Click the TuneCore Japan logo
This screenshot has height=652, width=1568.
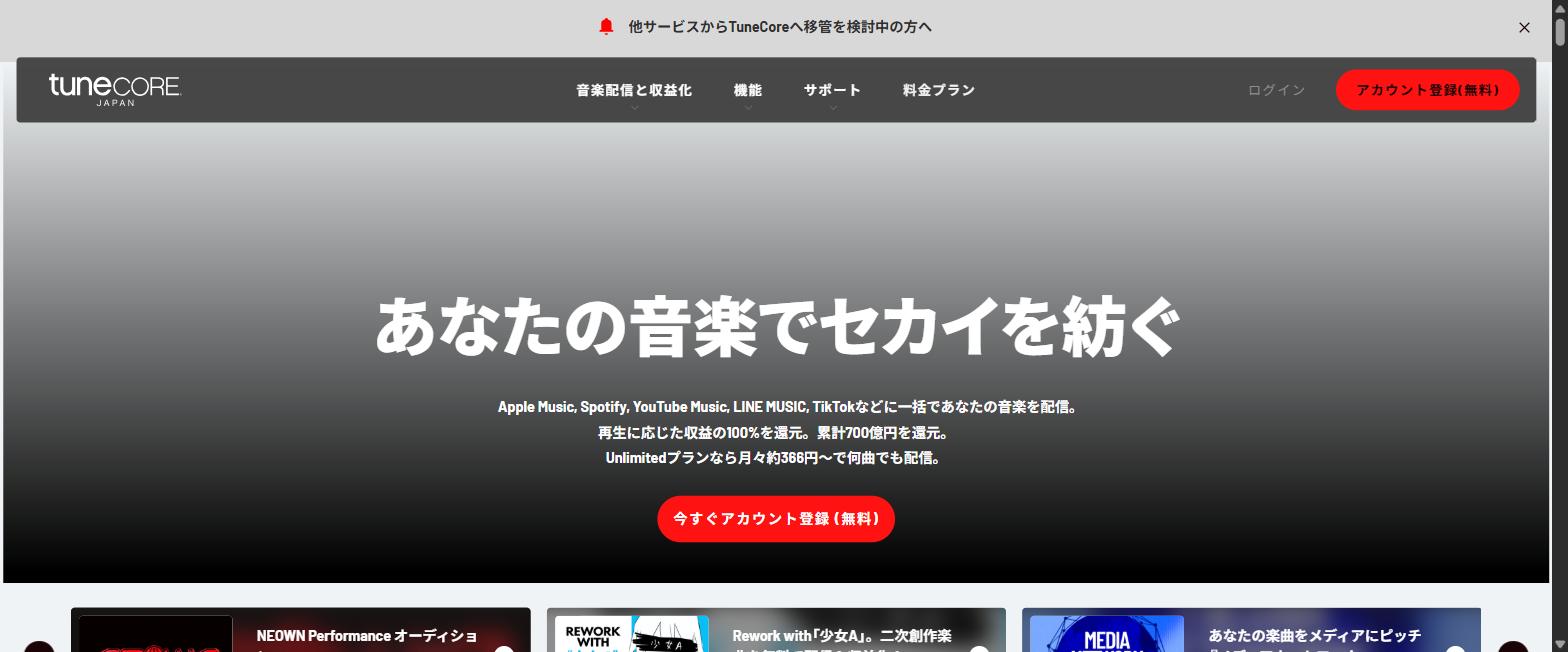pyautogui.click(x=115, y=89)
